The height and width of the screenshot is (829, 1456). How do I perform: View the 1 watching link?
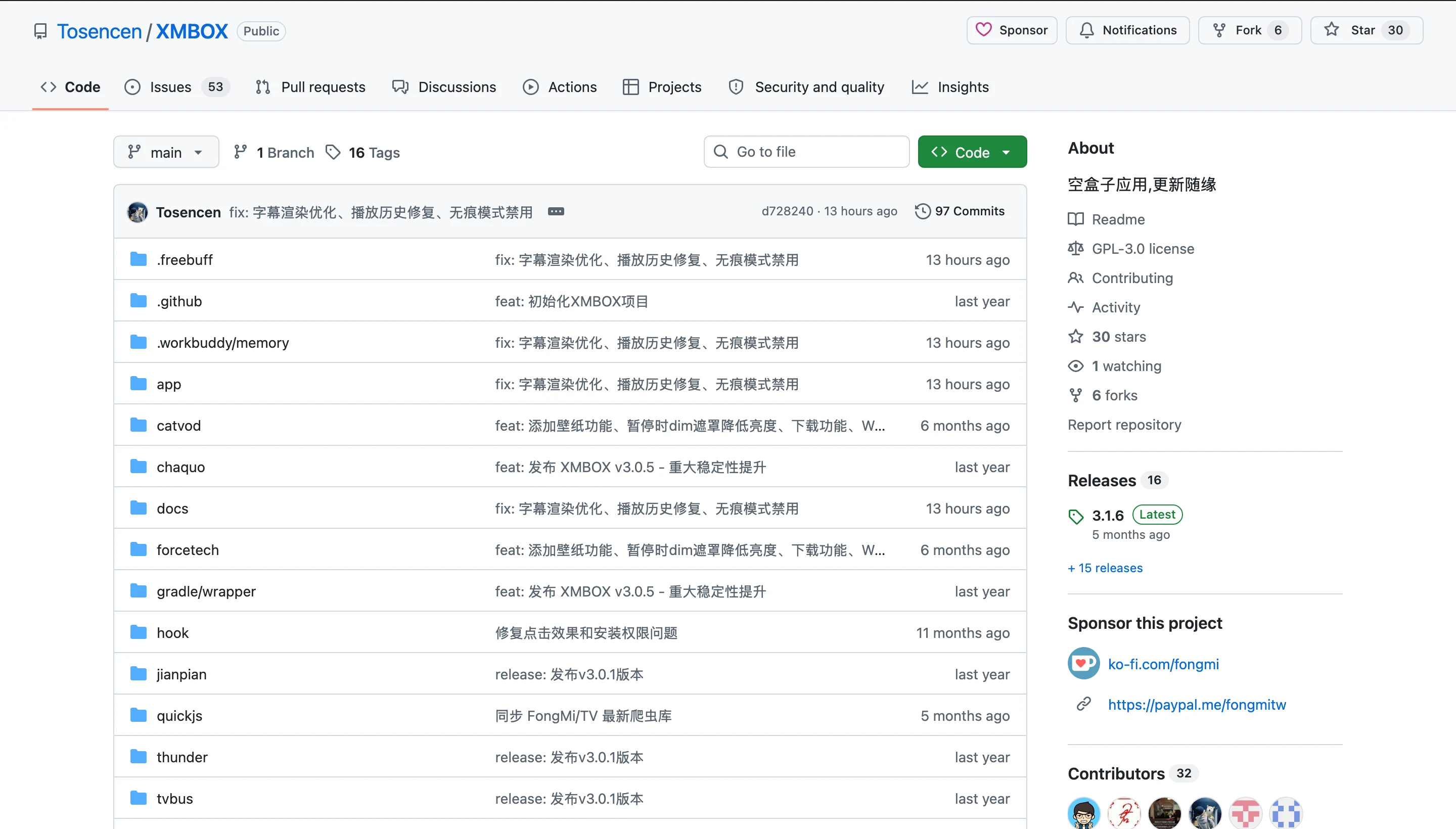[1115, 366]
